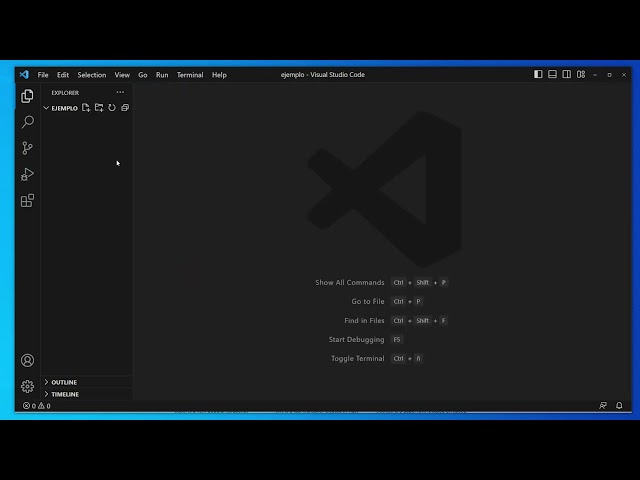This screenshot has height=480, width=640.
Task: Open the Selection menu
Action: (x=92, y=75)
